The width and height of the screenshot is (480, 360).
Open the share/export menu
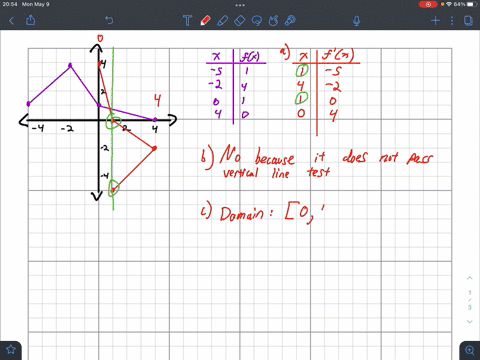point(30,20)
